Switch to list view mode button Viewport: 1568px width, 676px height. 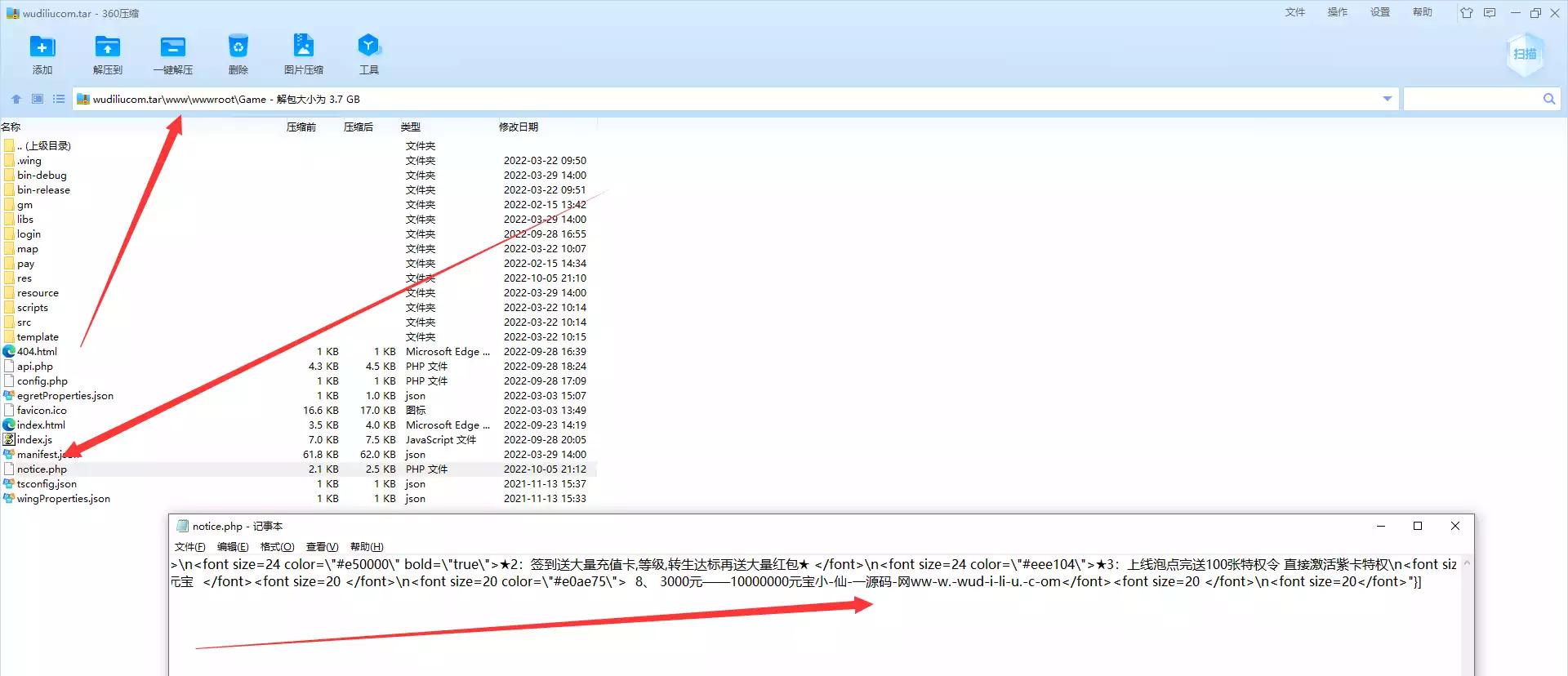tap(59, 99)
